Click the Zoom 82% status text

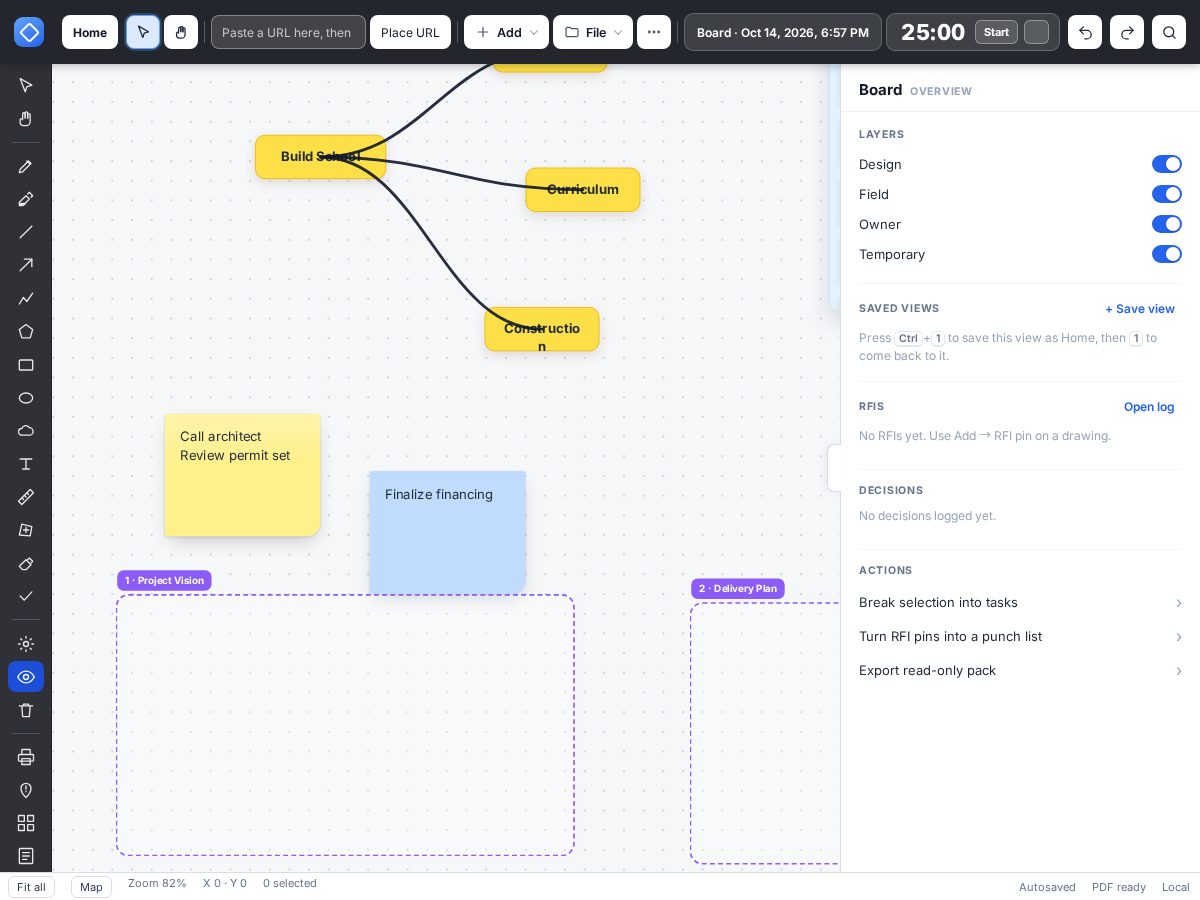click(x=157, y=883)
